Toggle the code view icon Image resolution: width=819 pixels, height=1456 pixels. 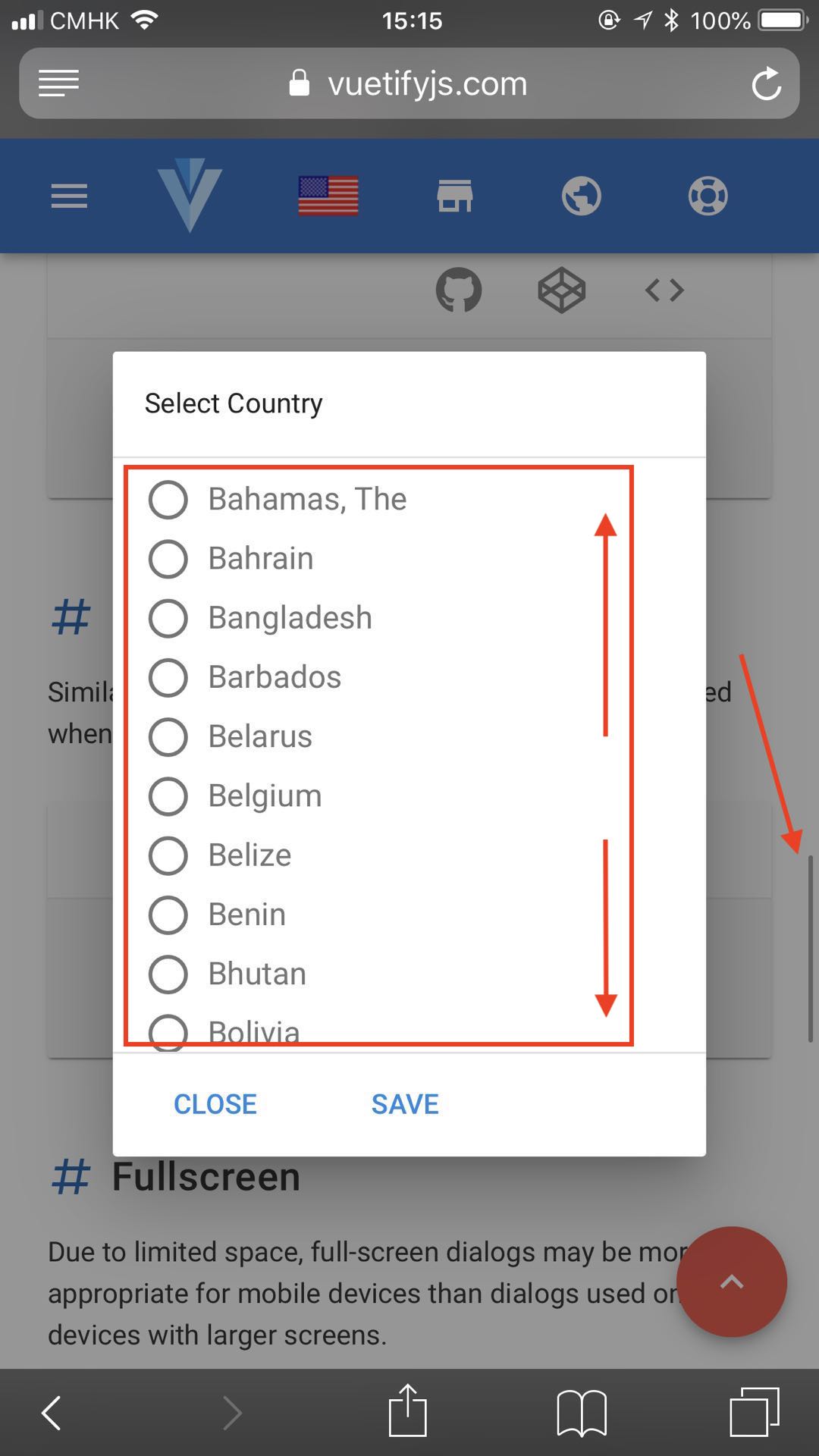tap(664, 290)
